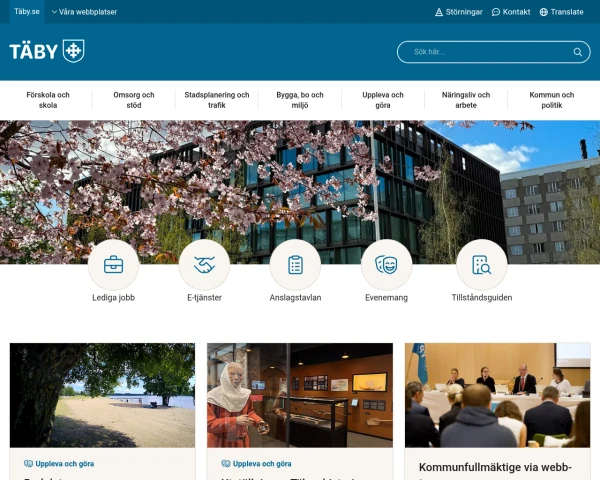Click the E-tjänster label
The image size is (600, 480).
pos(204,297)
